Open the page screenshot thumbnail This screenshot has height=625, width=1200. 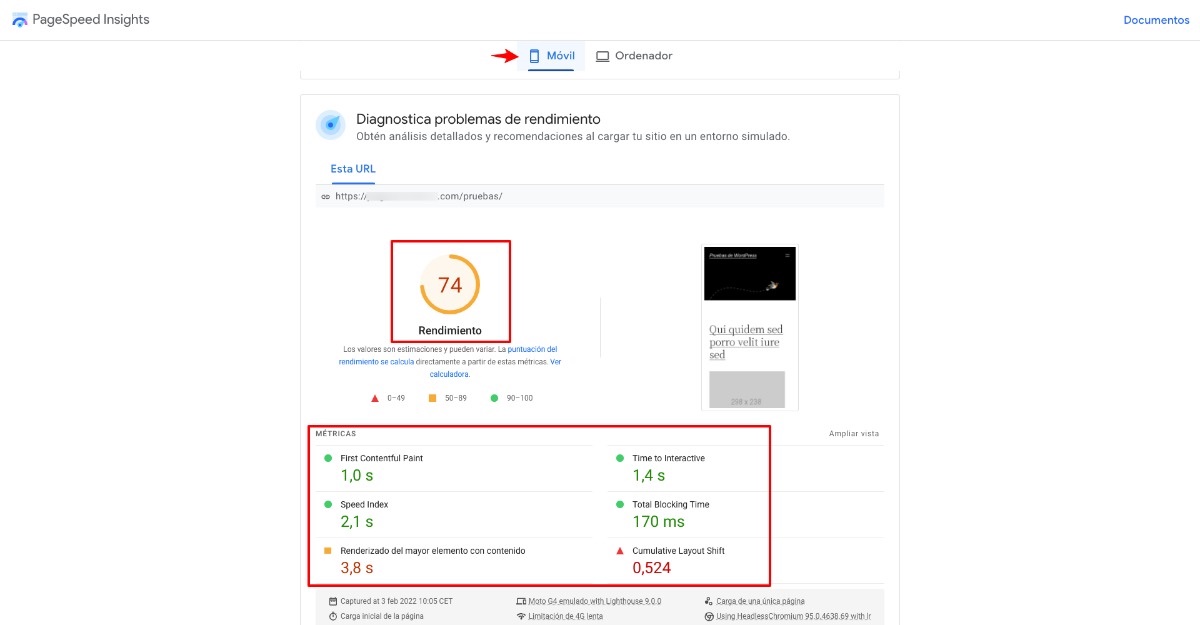[x=749, y=328]
